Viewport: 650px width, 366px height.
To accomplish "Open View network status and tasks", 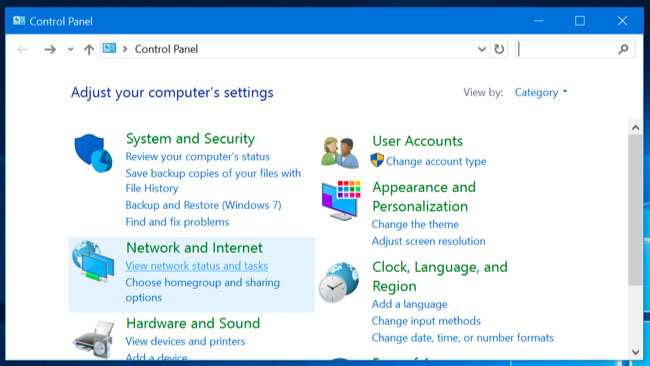I will [x=196, y=266].
